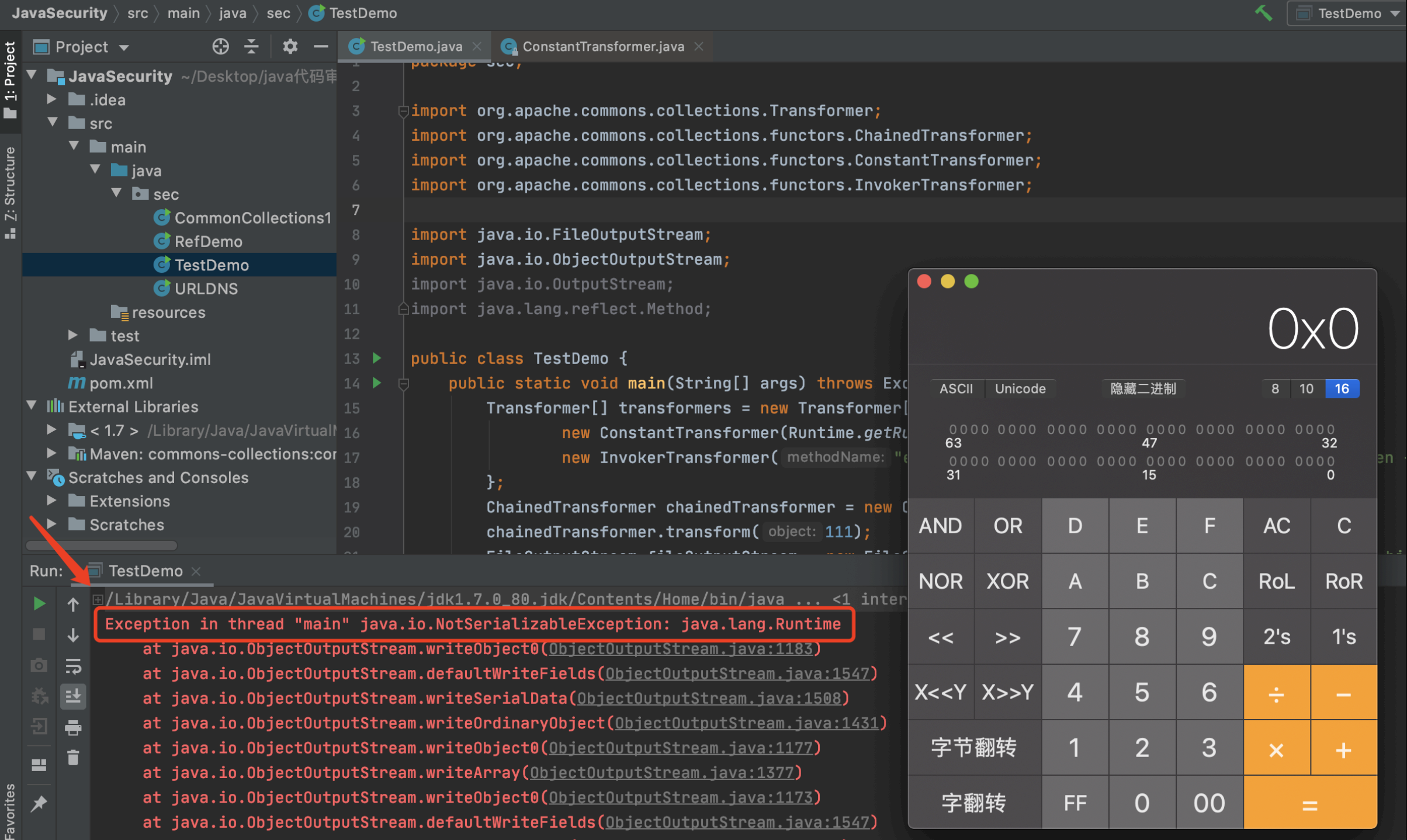
Task: Click Collapse All icon in Project panel
Action: click(x=252, y=47)
